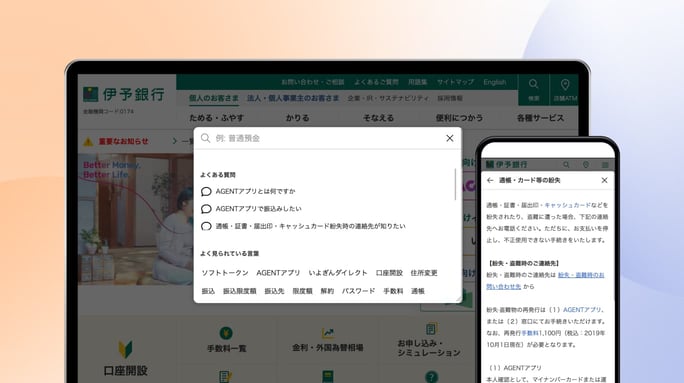Click the Better Money, Better Life banner image
This screenshot has width=684, height=383.
click(x=136, y=219)
